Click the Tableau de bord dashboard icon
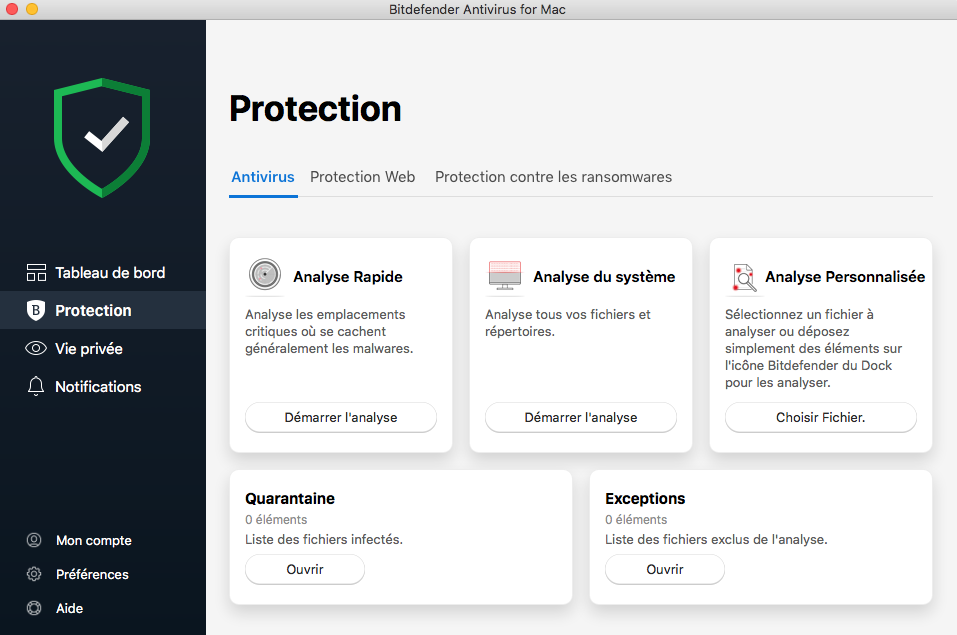Image resolution: width=957 pixels, height=635 pixels. (36, 272)
